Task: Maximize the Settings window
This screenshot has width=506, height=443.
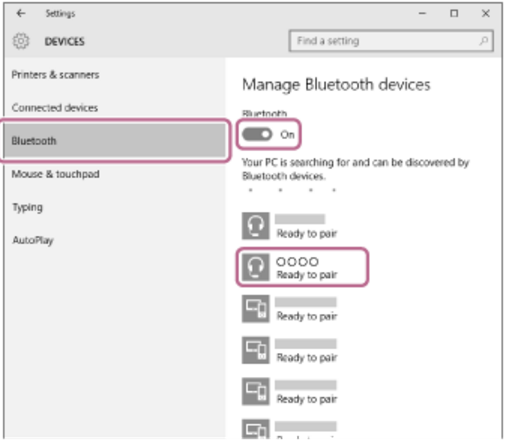Action: click(454, 13)
